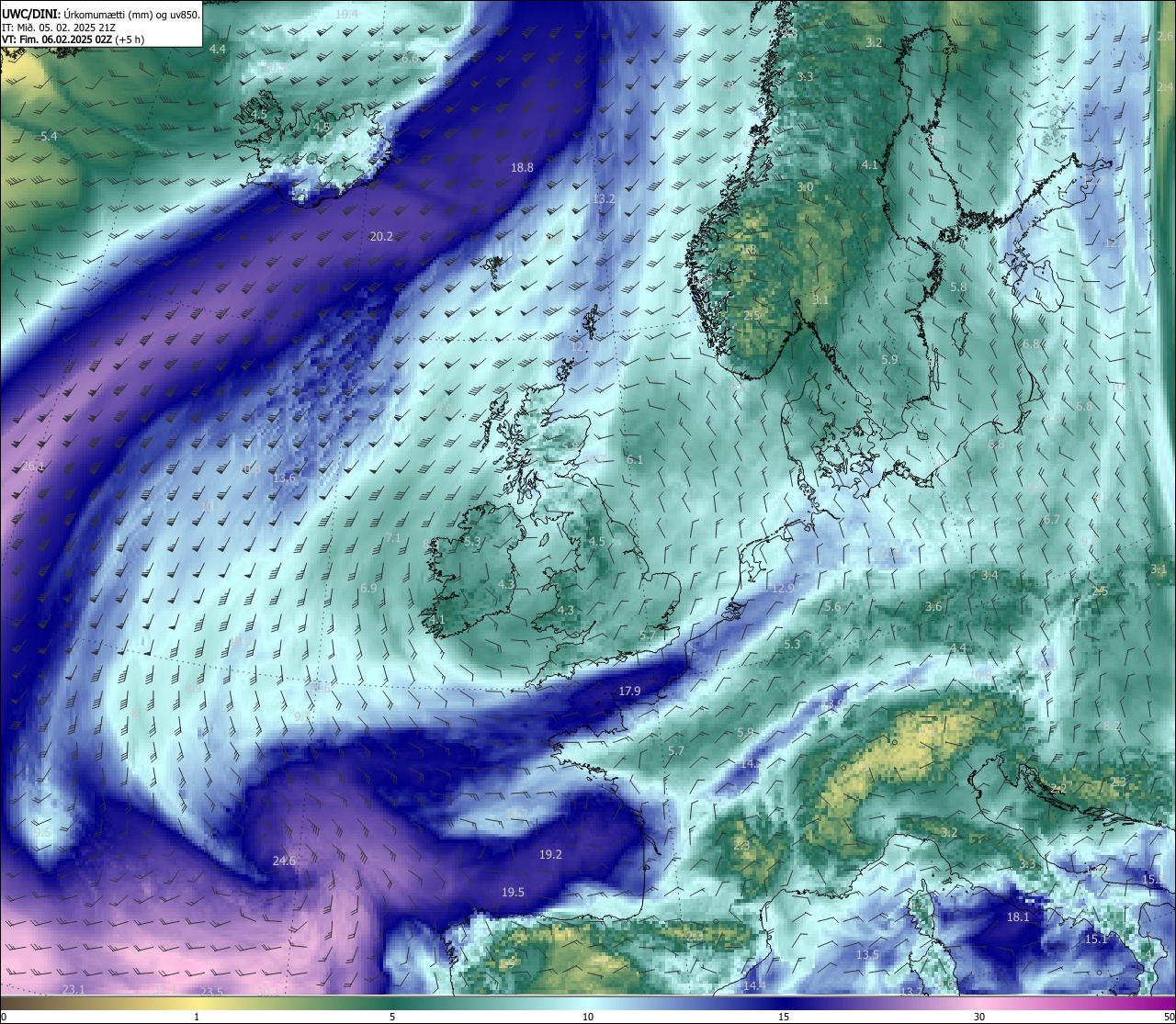Click the 3.4 value label
1176x1024 pixels.
point(989,575)
